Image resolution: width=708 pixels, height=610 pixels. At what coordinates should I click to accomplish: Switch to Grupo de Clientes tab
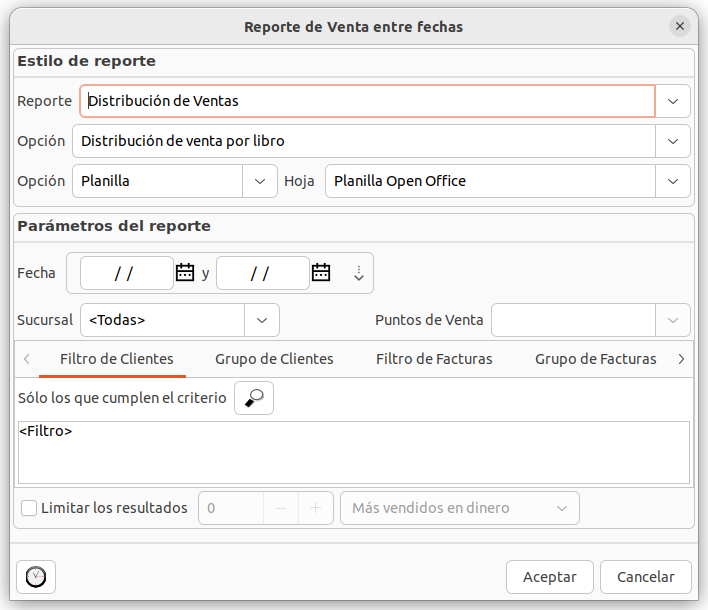point(274,359)
